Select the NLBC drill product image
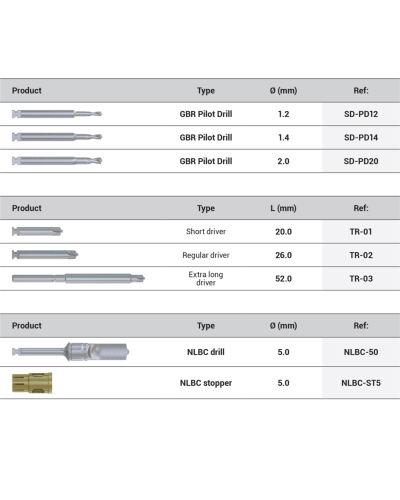Screen dimensions: 400x500 click(70, 352)
